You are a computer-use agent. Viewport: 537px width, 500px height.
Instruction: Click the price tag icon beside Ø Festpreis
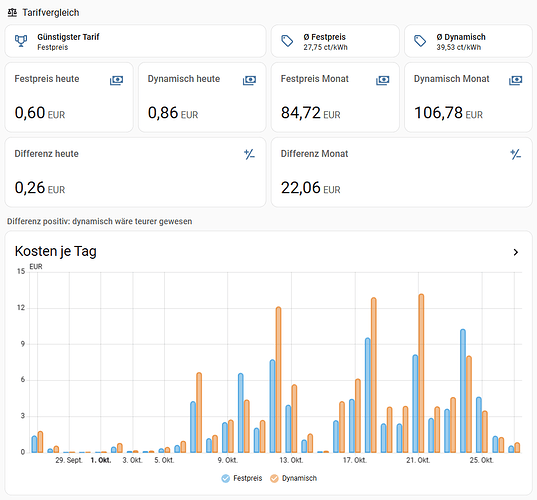[x=287, y=41]
